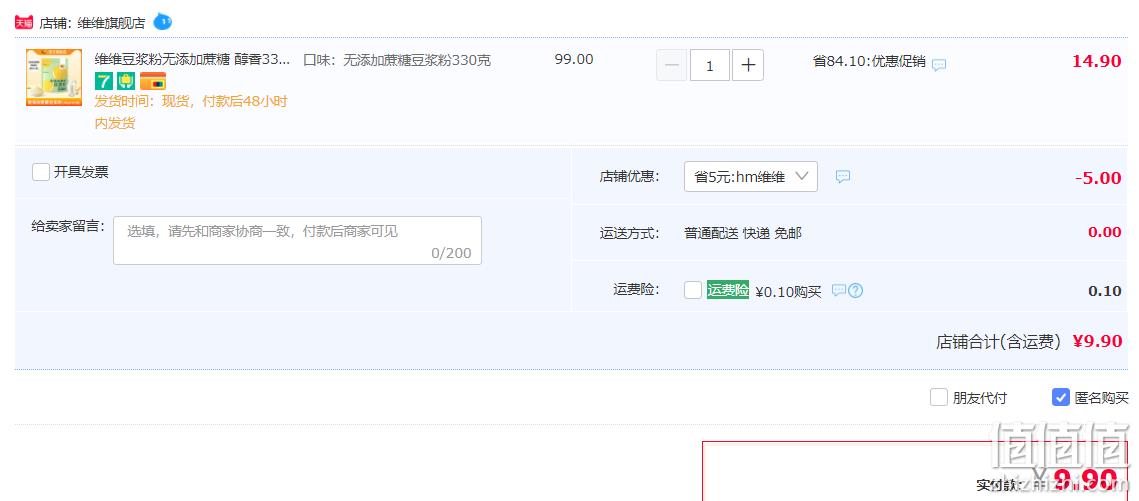Click the quantity input field showing 1
Screen dimensions: 1139x501
point(710,66)
